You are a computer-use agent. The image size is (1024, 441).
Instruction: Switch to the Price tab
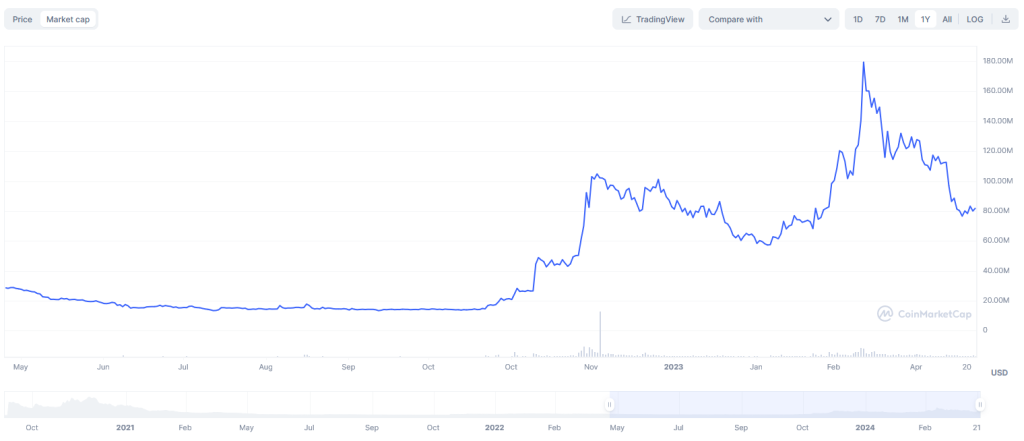(x=22, y=19)
